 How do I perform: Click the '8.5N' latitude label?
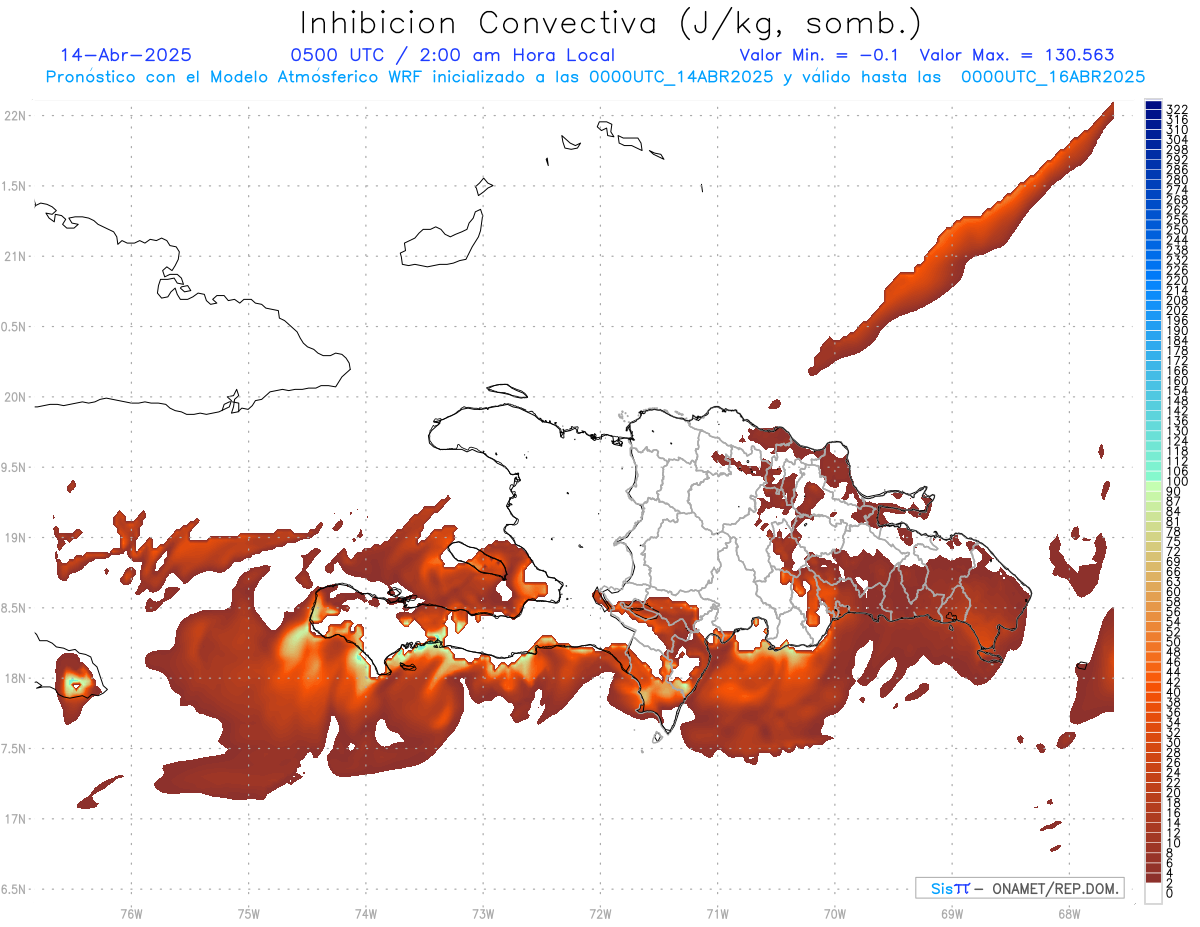[13, 608]
